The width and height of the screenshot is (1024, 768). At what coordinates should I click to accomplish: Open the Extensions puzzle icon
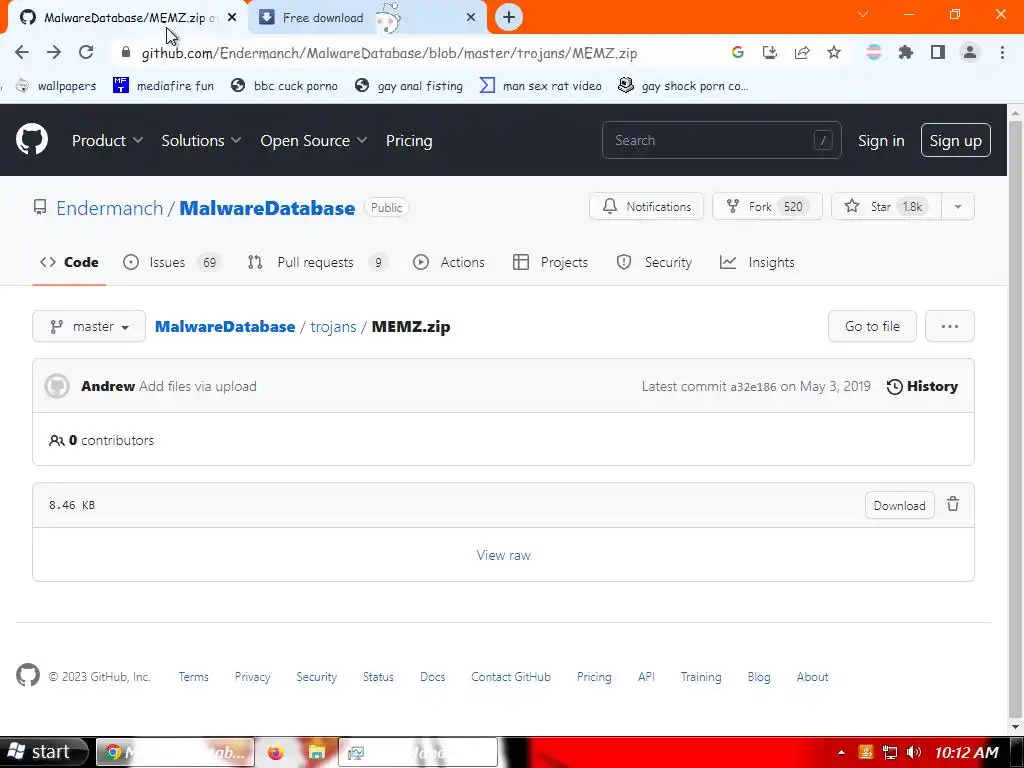(906, 52)
